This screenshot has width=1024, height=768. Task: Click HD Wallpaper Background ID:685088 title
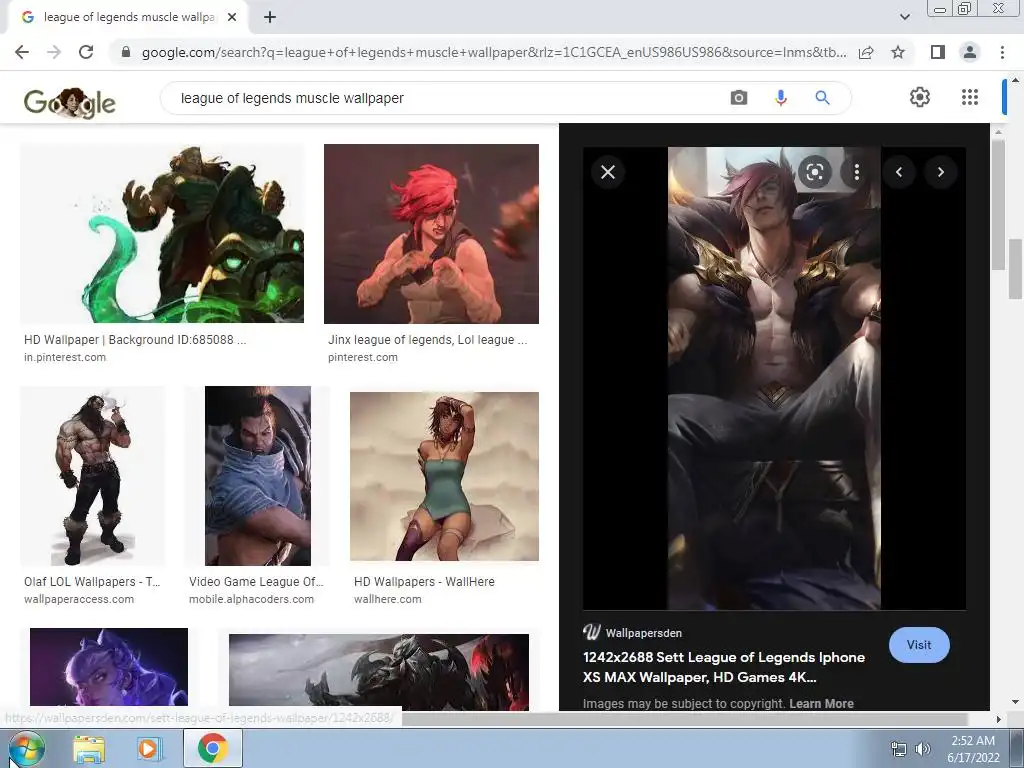135,340
